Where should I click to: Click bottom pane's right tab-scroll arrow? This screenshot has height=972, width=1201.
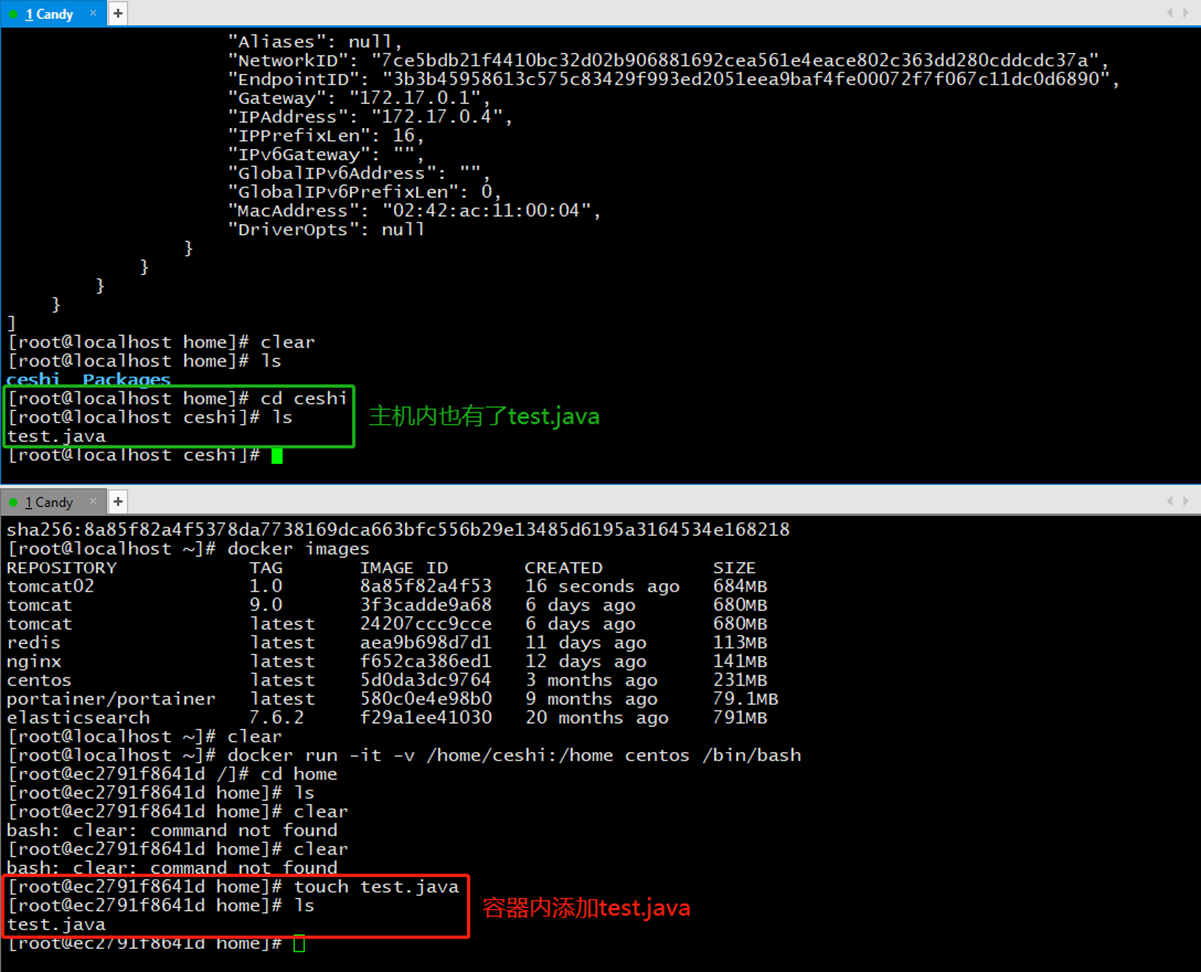coord(1187,502)
